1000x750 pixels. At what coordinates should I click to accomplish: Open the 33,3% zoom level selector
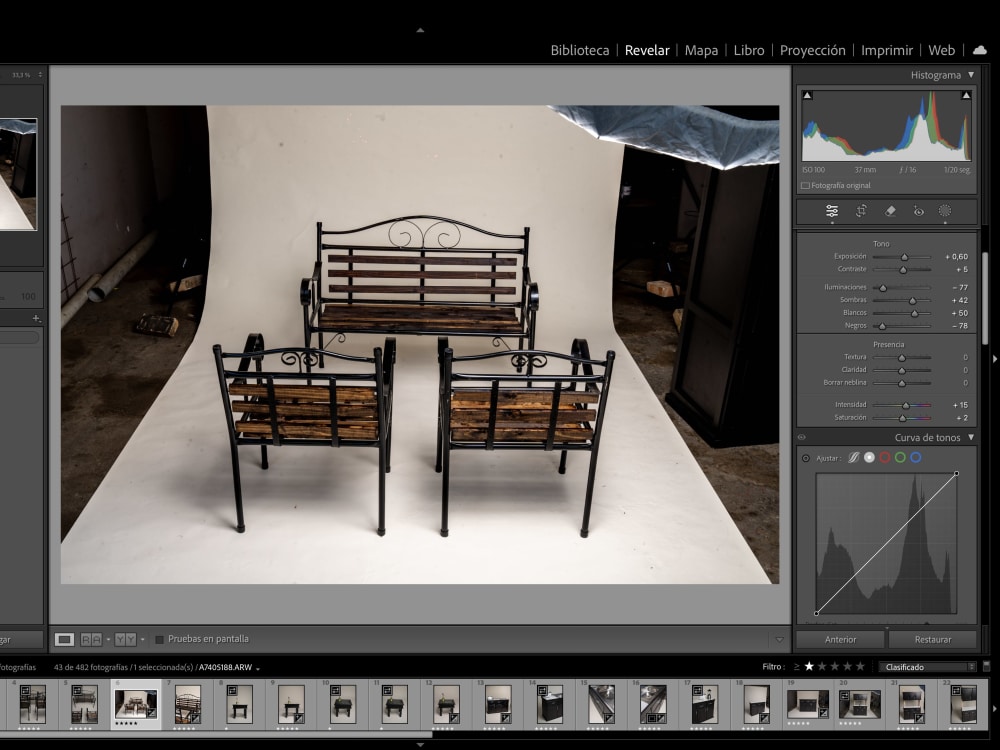(x=27, y=75)
